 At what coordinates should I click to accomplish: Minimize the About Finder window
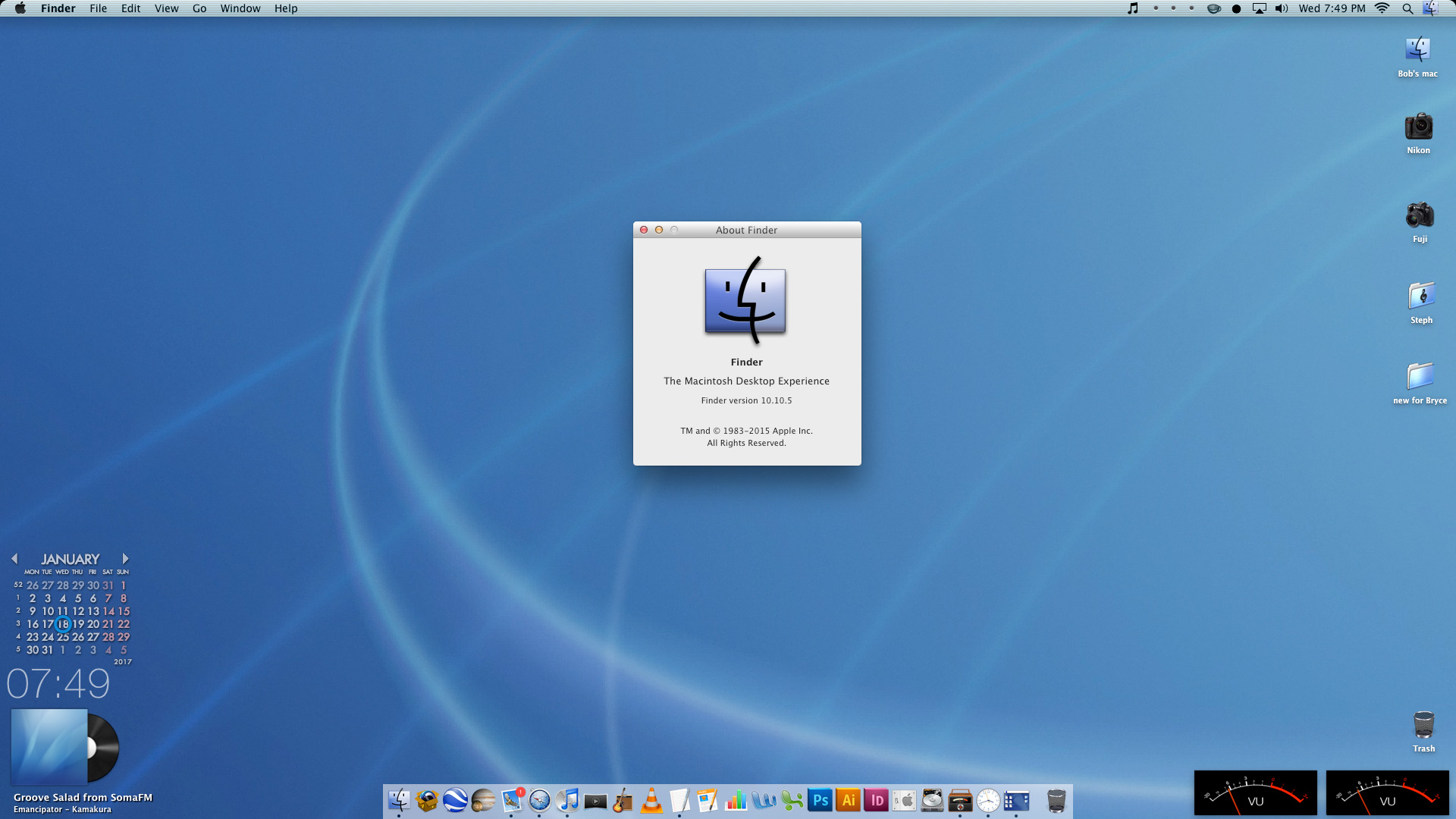[659, 230]
